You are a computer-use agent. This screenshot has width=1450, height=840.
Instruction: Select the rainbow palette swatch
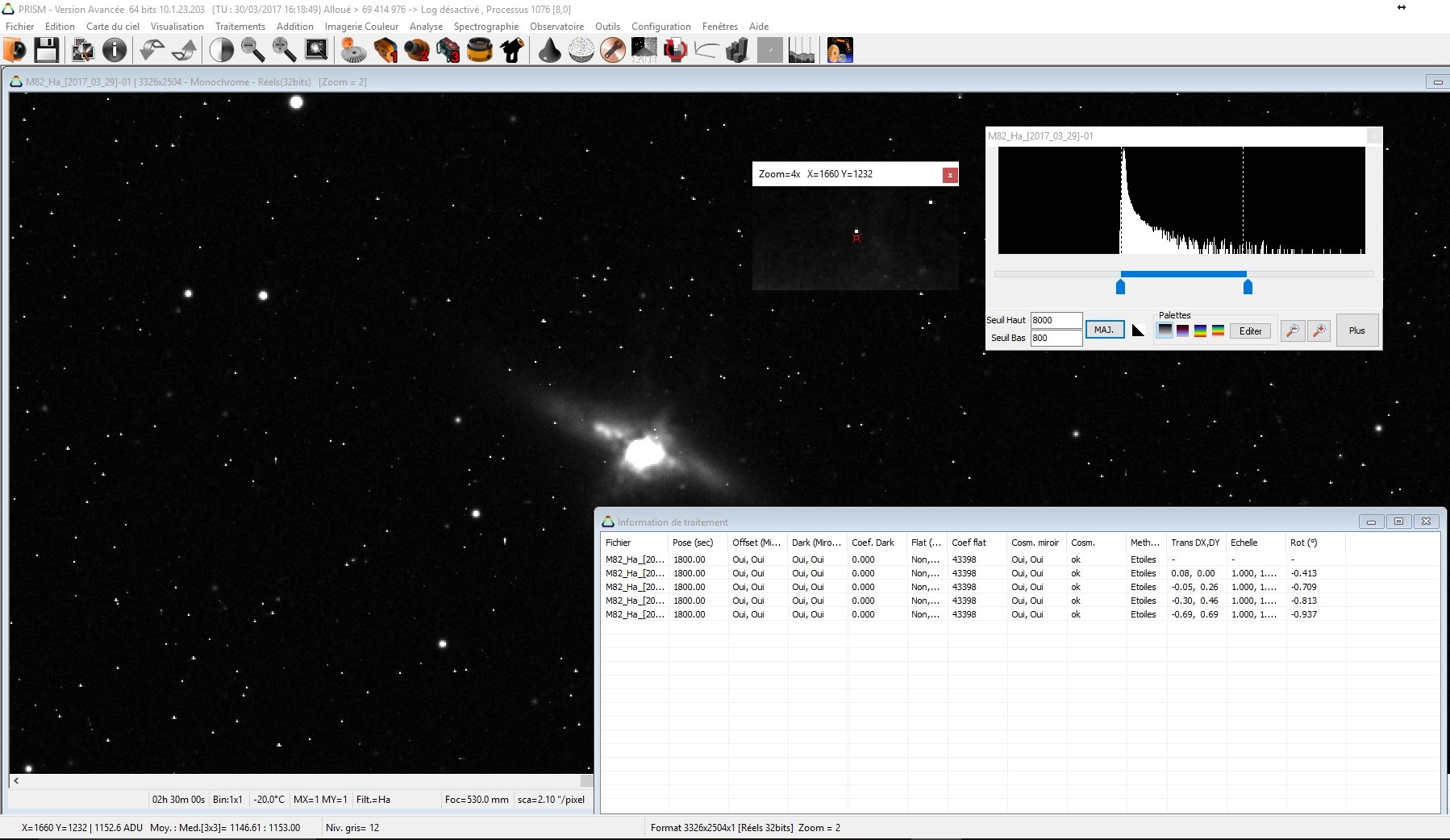[1200, 331]
